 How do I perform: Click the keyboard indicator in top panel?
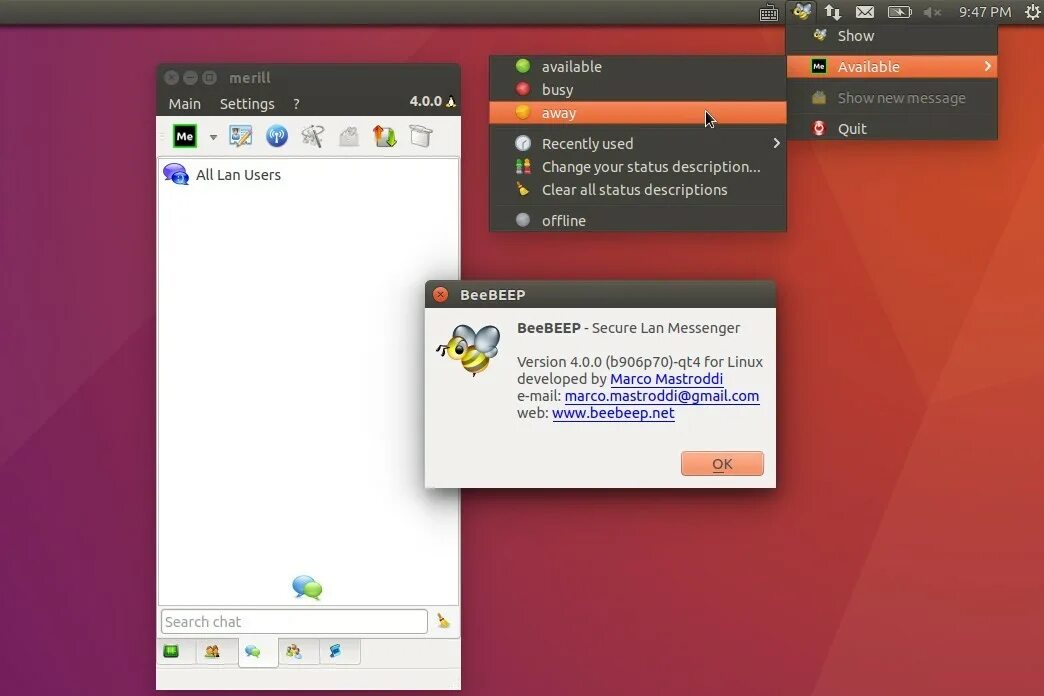(x=768, y=12)
